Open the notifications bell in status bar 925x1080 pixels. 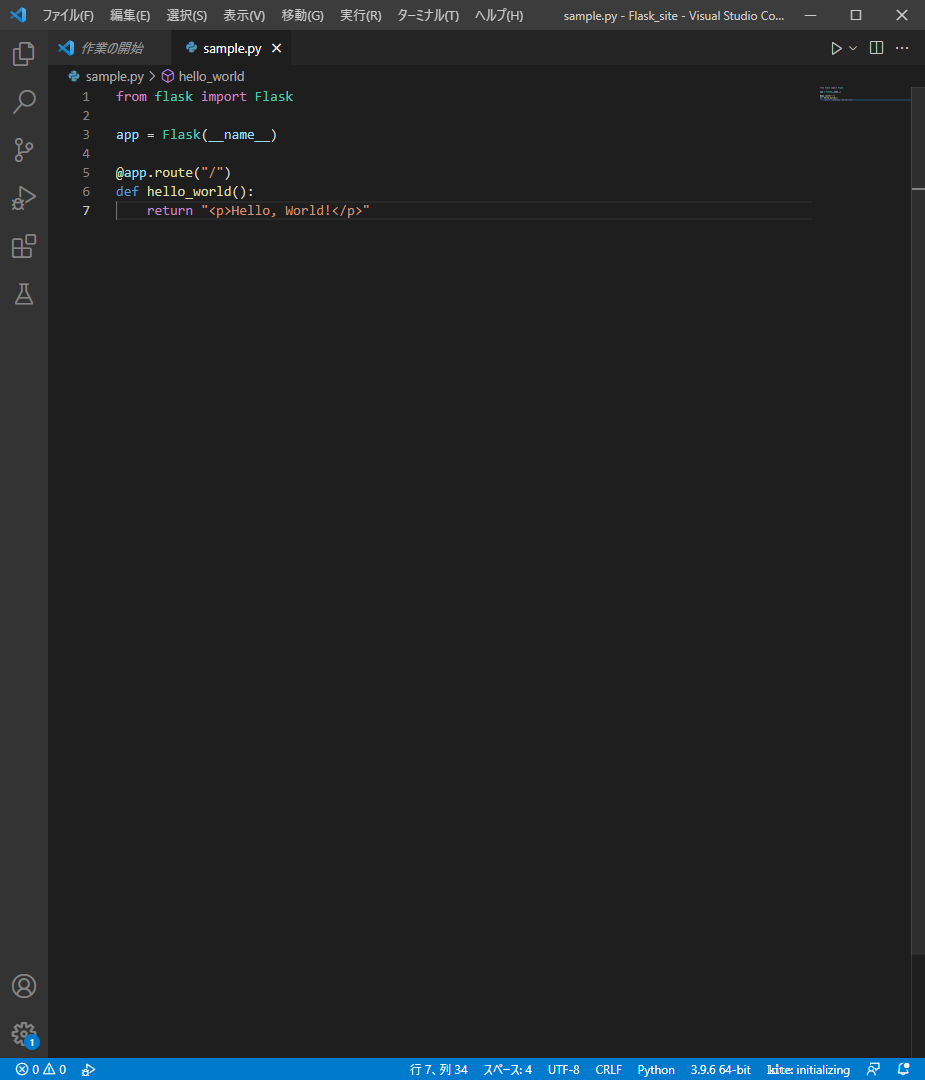click(904, 1069)
